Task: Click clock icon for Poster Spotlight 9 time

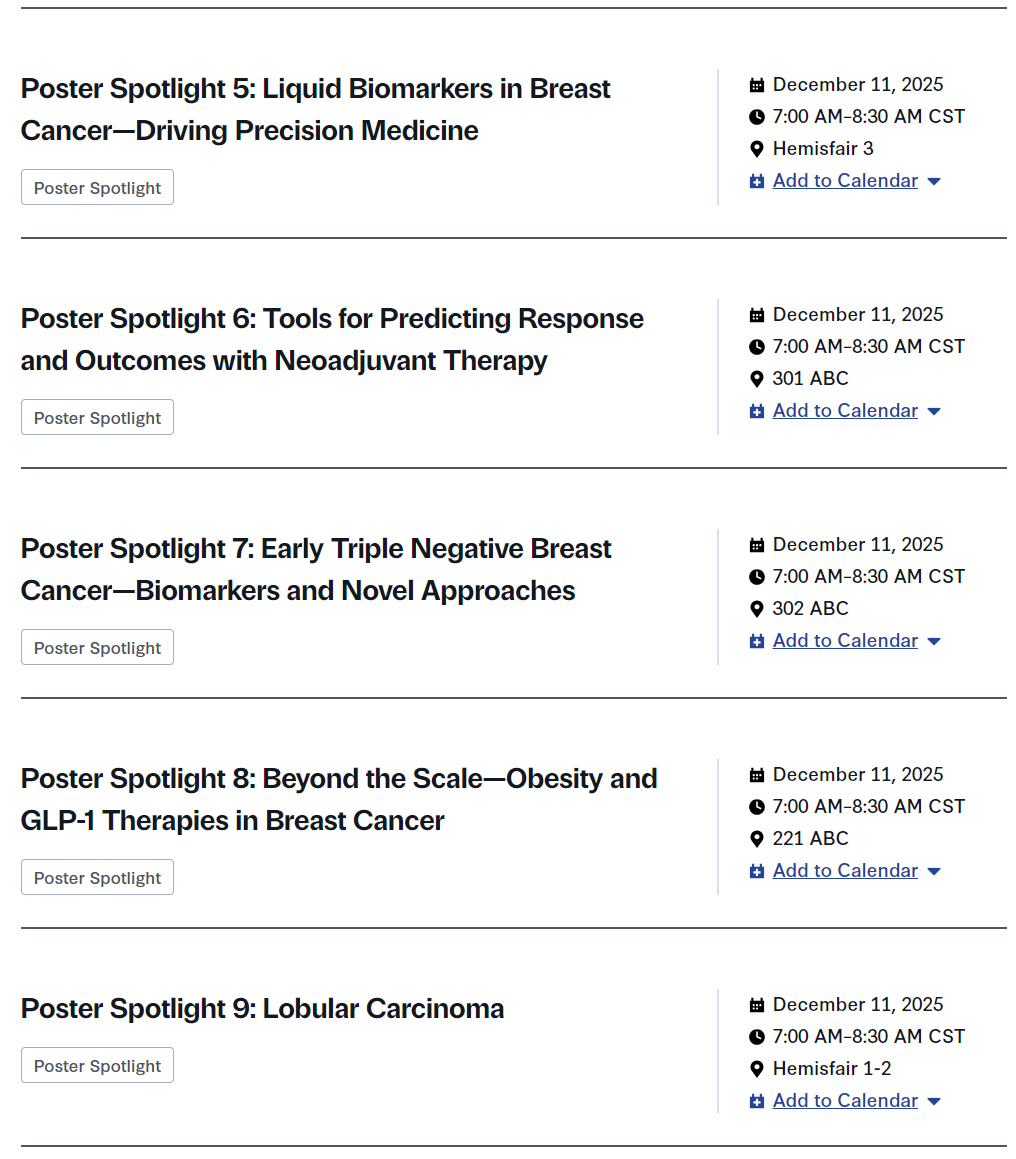Action: coord(757,1037)
